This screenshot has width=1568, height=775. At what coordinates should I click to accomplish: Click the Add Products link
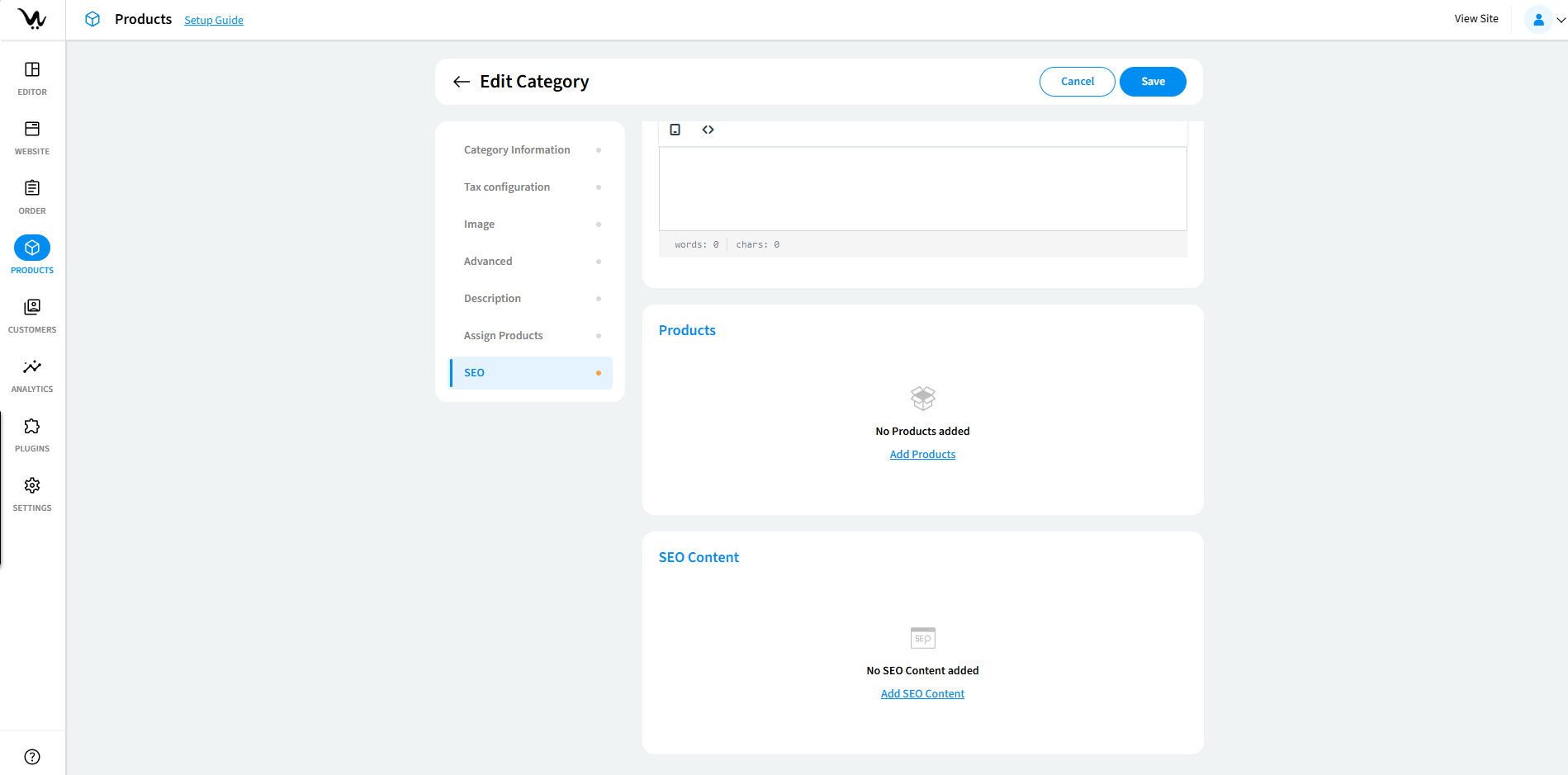coord(922,455)
